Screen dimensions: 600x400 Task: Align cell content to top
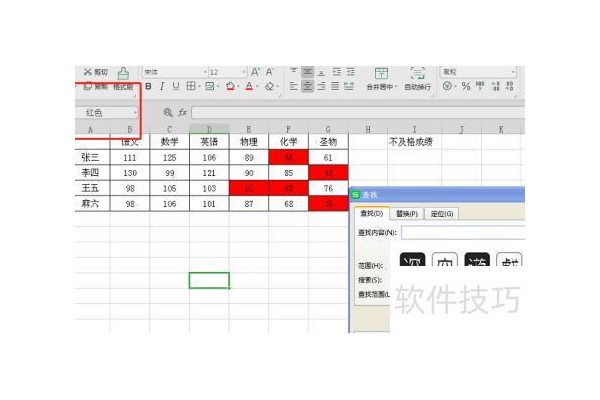point(293,72)
